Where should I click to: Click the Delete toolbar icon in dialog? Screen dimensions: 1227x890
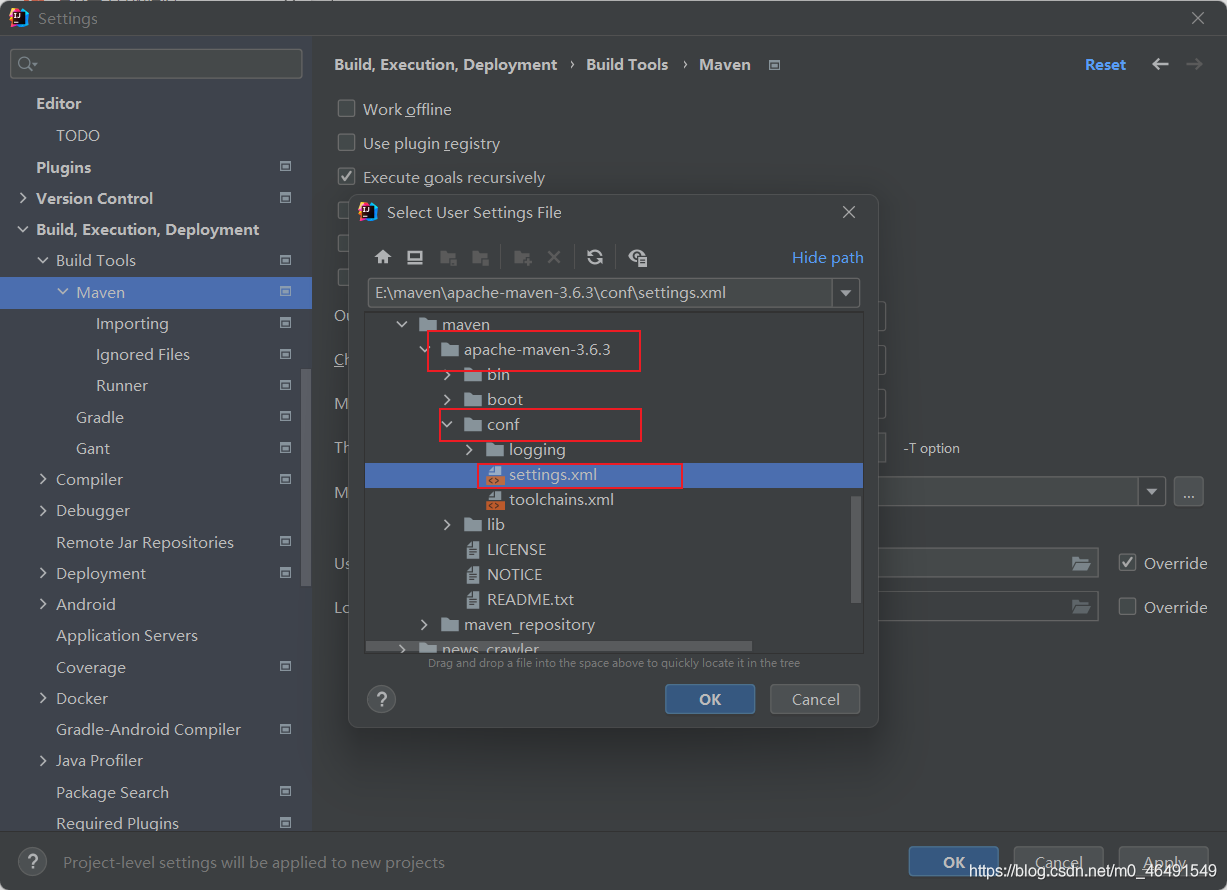click(553, 257)
